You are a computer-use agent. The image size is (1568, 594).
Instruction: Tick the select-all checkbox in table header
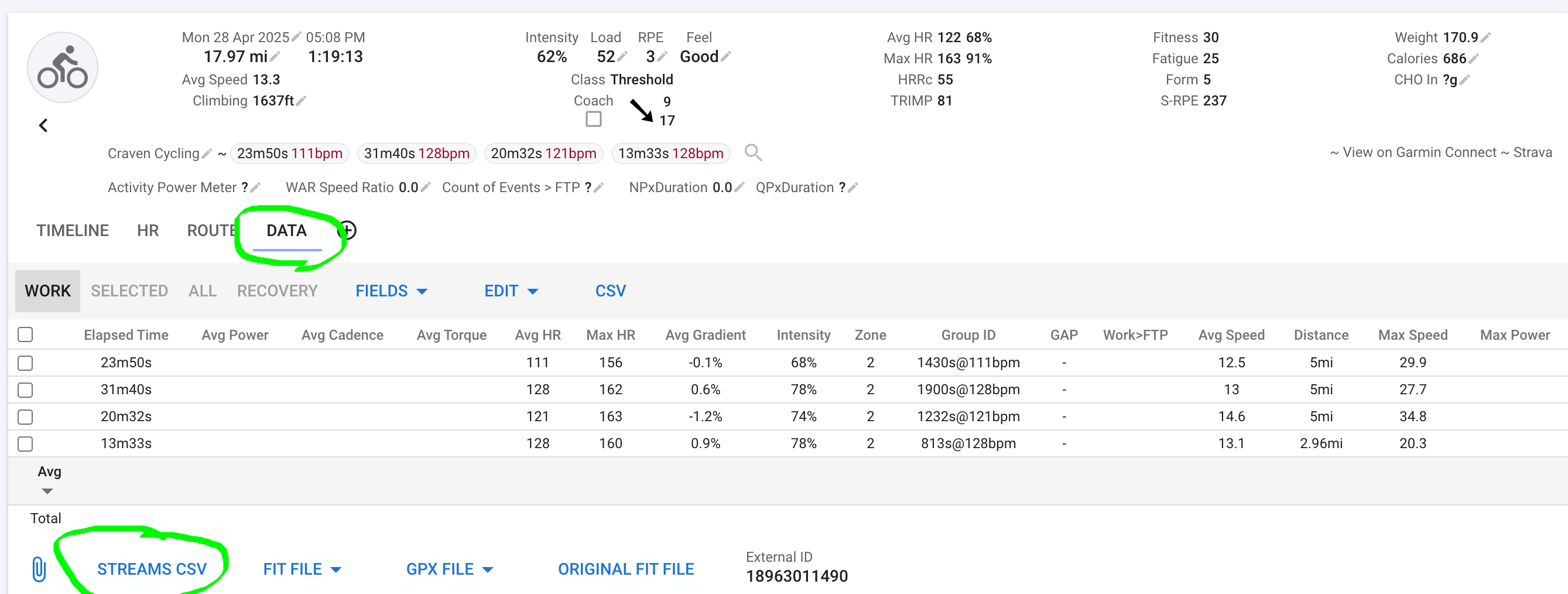pos(25,334)
